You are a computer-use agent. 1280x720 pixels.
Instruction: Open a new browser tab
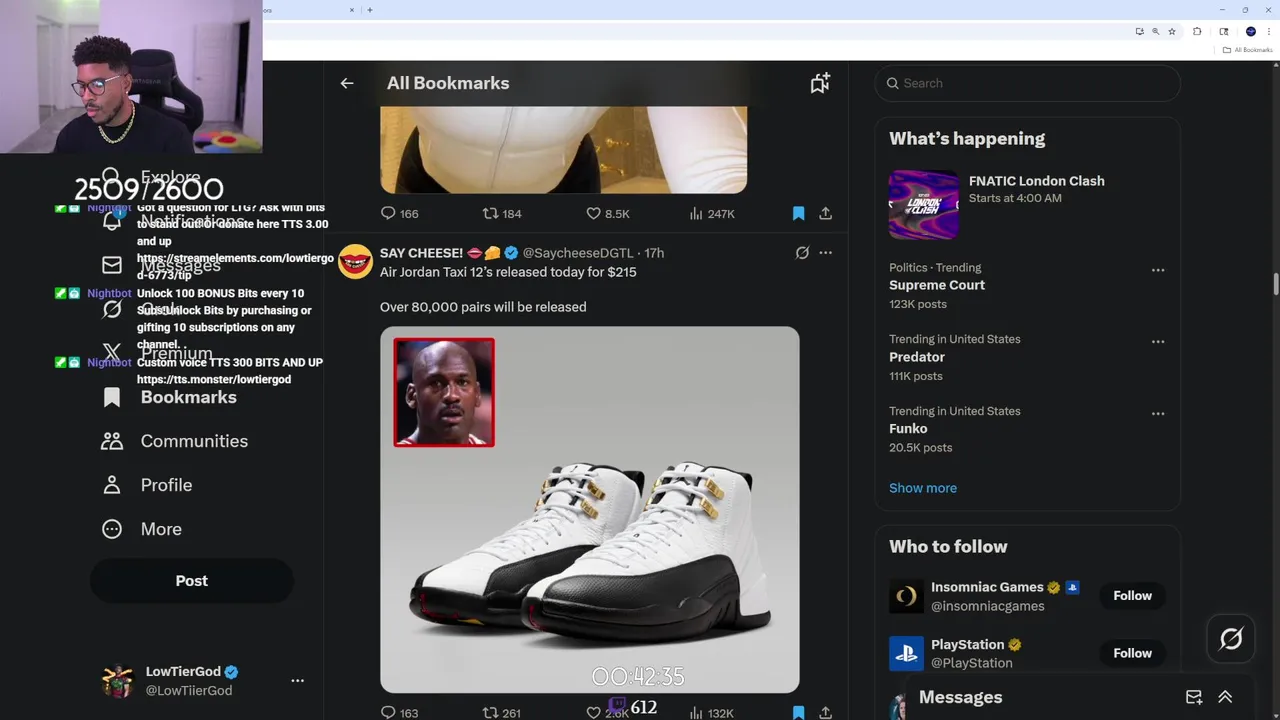coord(370,10)
